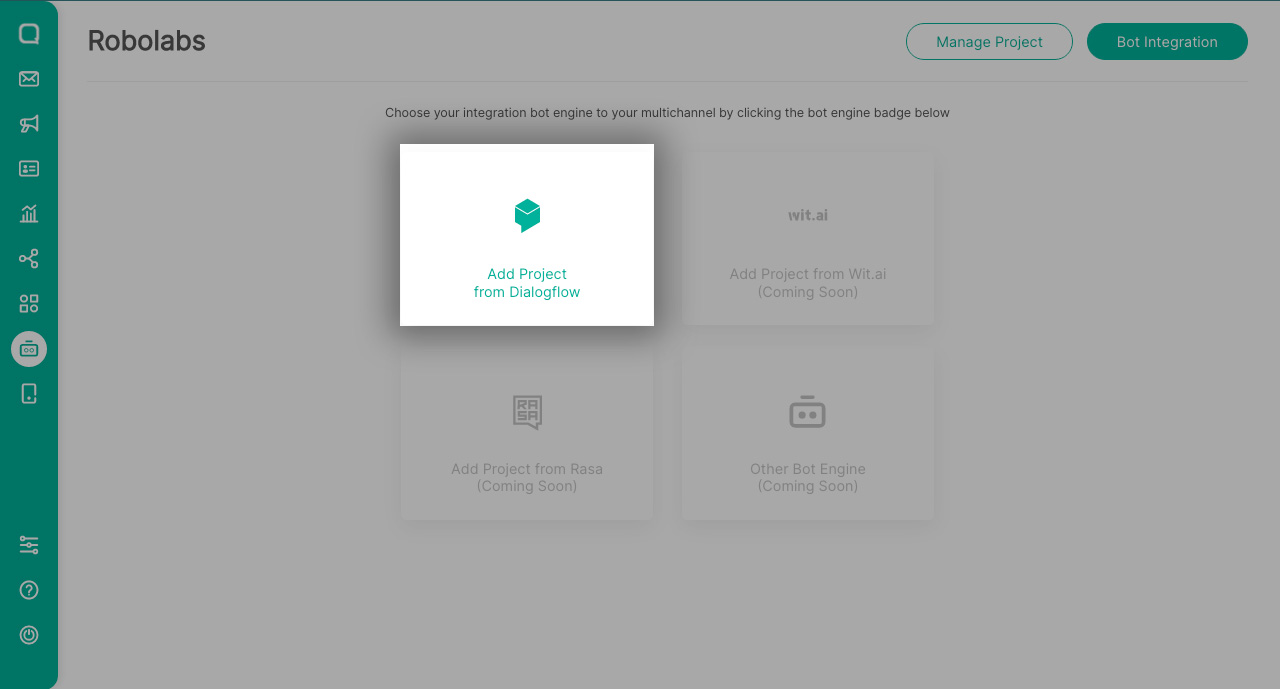Open the settings sliders icon
Viewport: 1280px width, 689px height.
coord(28,545)
